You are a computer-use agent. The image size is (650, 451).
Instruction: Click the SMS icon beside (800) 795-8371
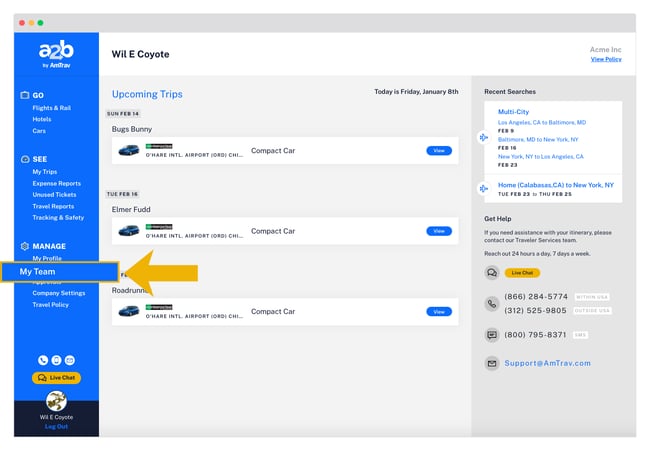(492, 335)
